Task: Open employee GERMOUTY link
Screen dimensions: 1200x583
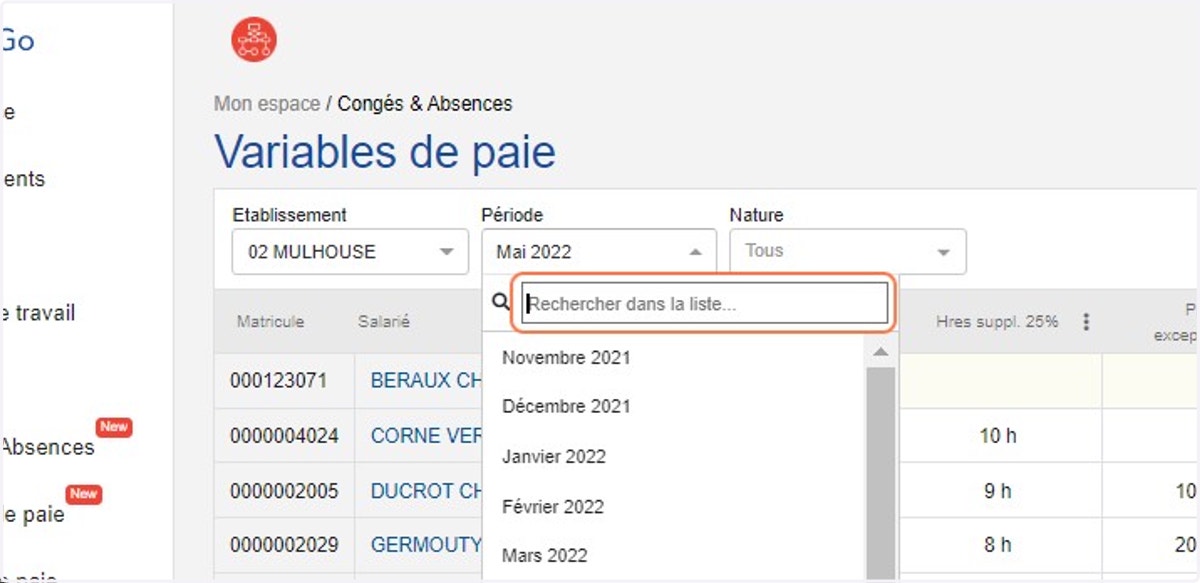Action: coord(426,545)
